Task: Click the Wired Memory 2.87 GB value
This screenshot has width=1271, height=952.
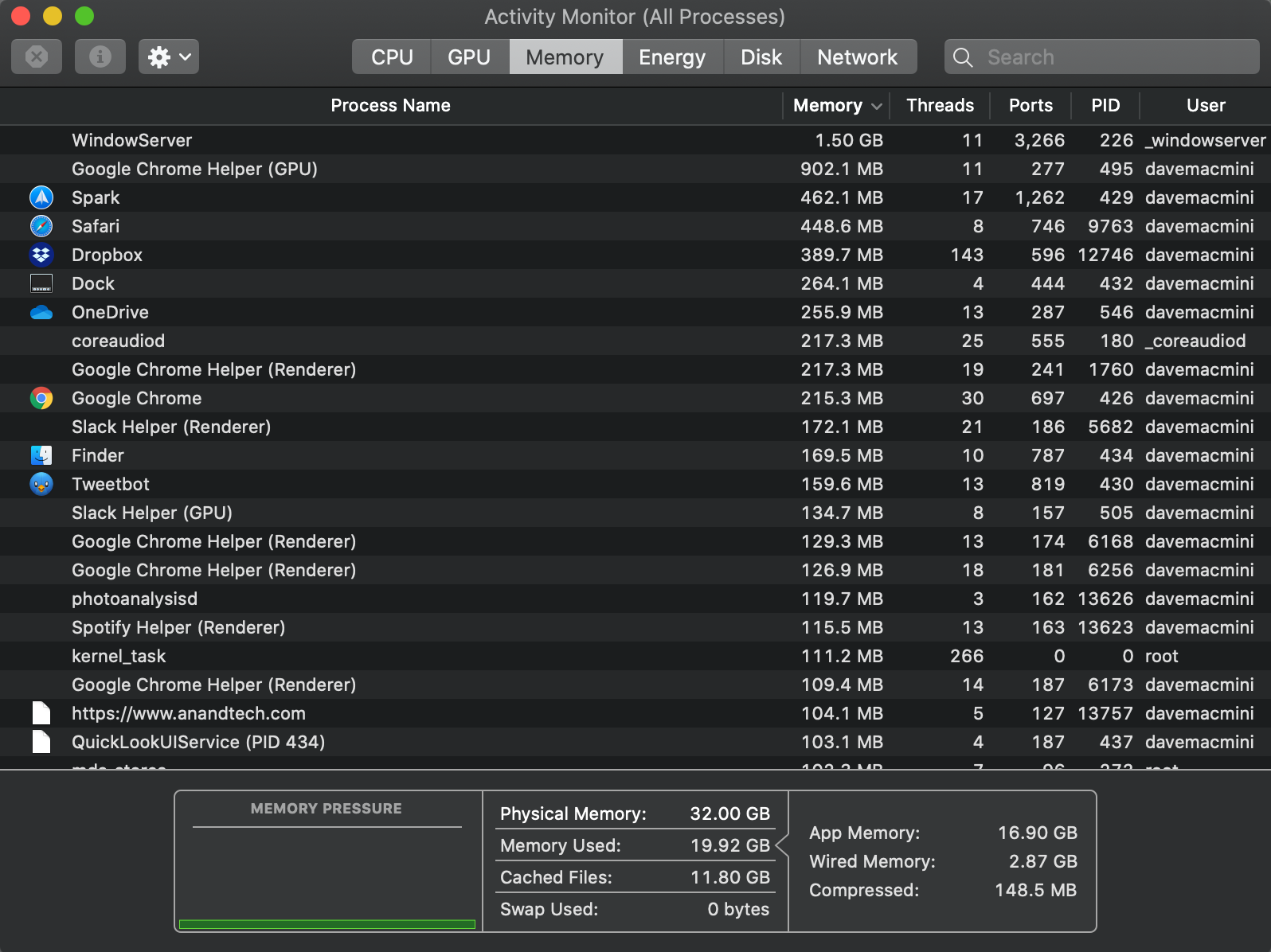Action: coord(1042,861)
